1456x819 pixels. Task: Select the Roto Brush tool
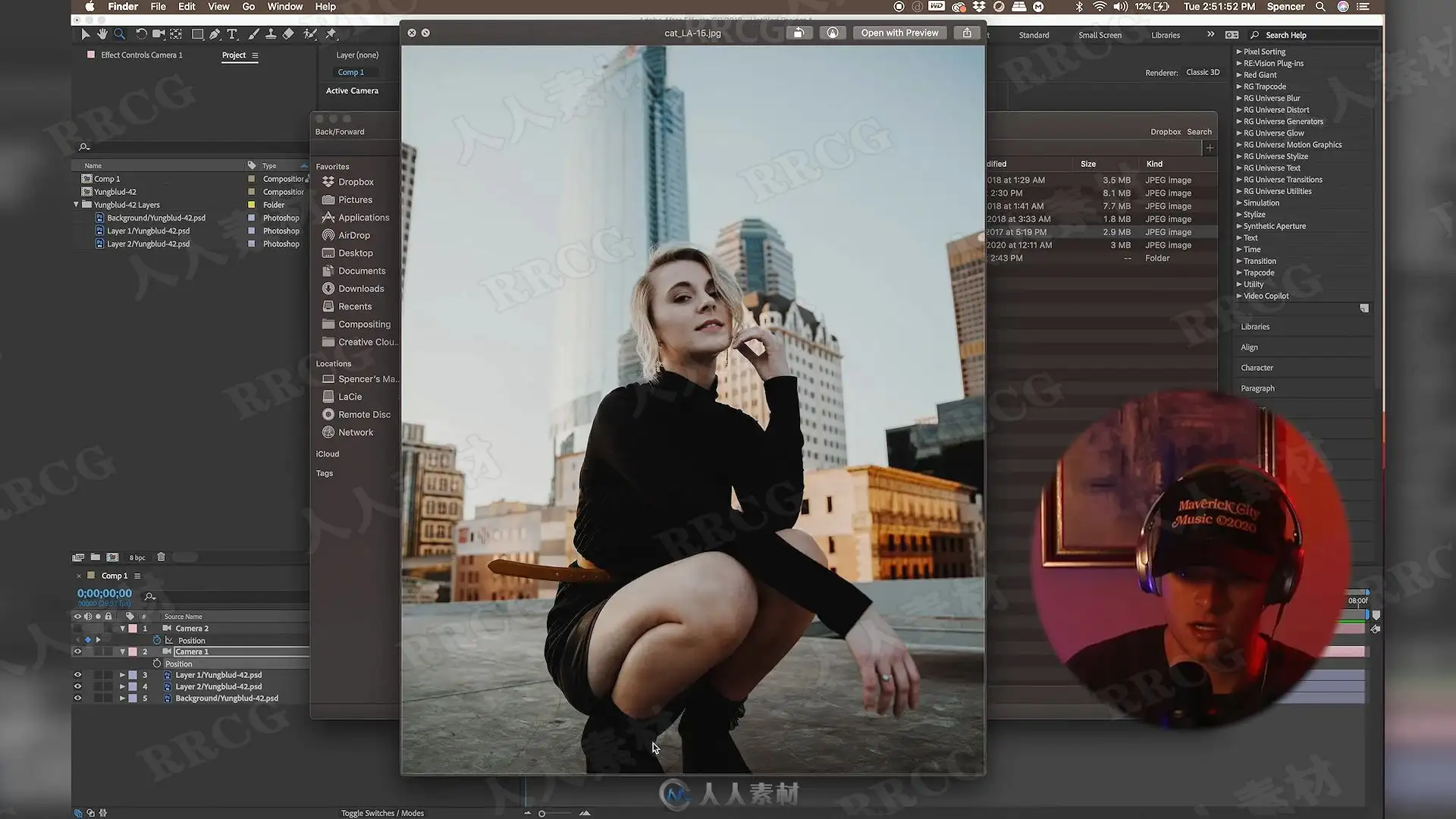310,34
